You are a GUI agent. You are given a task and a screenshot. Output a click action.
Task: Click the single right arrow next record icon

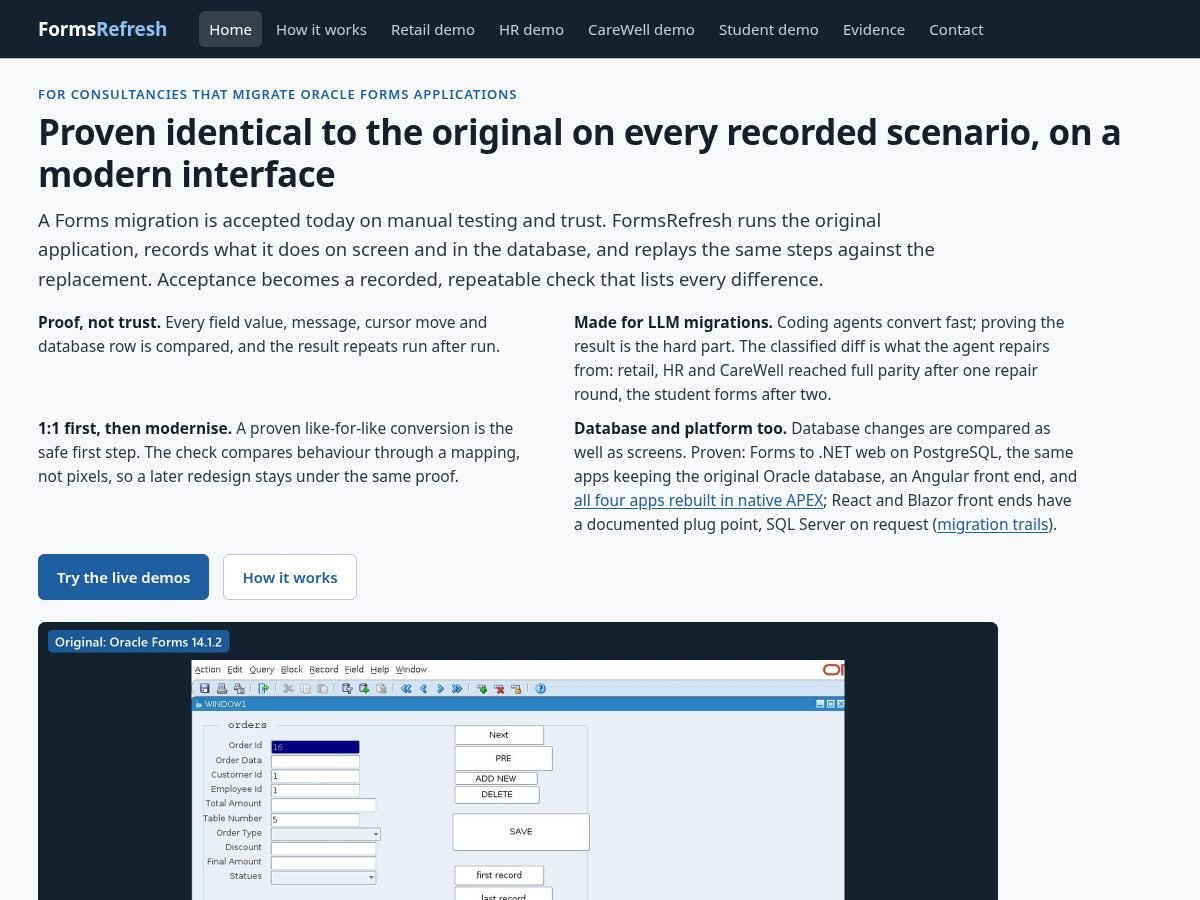pos(440,688)
